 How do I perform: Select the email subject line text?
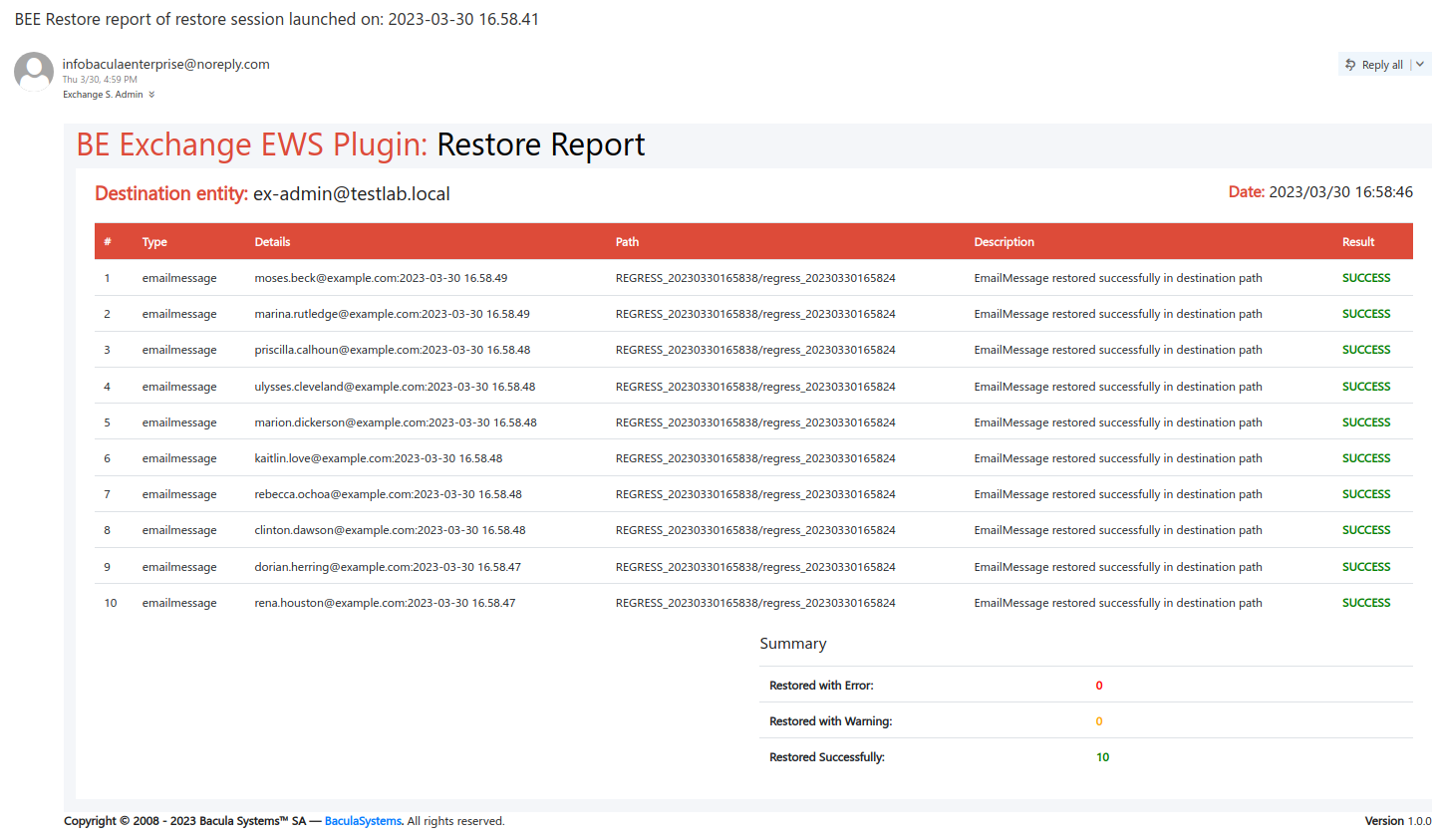click(x=277, y=19)
